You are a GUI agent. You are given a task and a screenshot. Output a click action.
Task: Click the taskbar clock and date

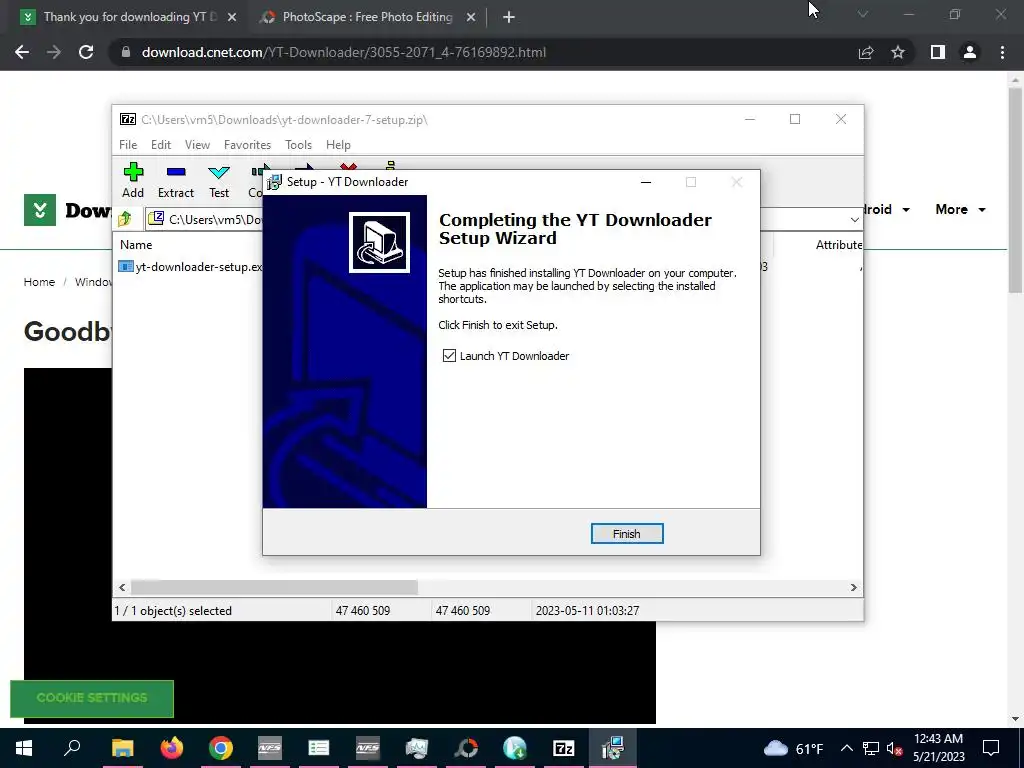(938, 748)
